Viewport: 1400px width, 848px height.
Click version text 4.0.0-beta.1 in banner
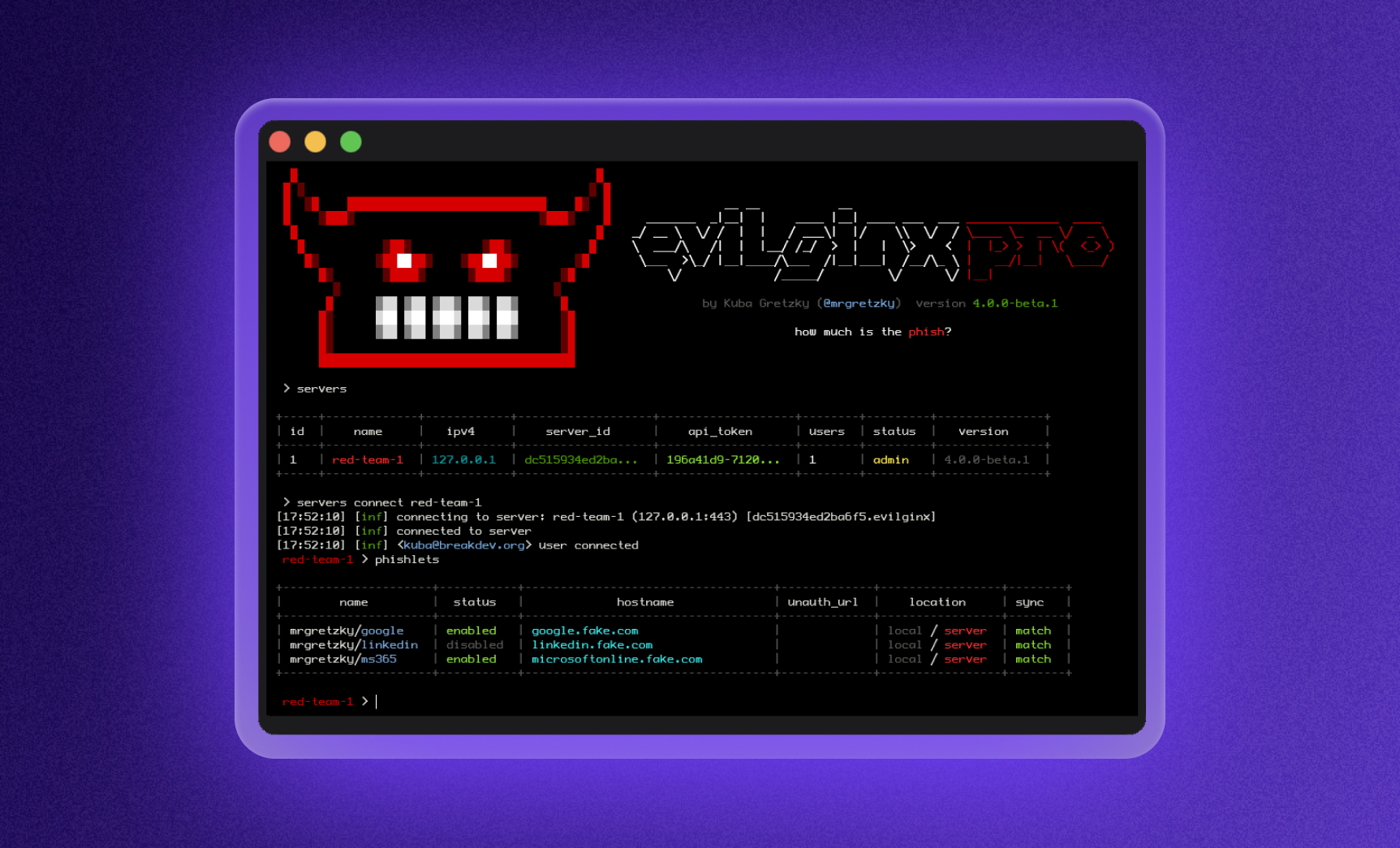(x=1015, y=303)
